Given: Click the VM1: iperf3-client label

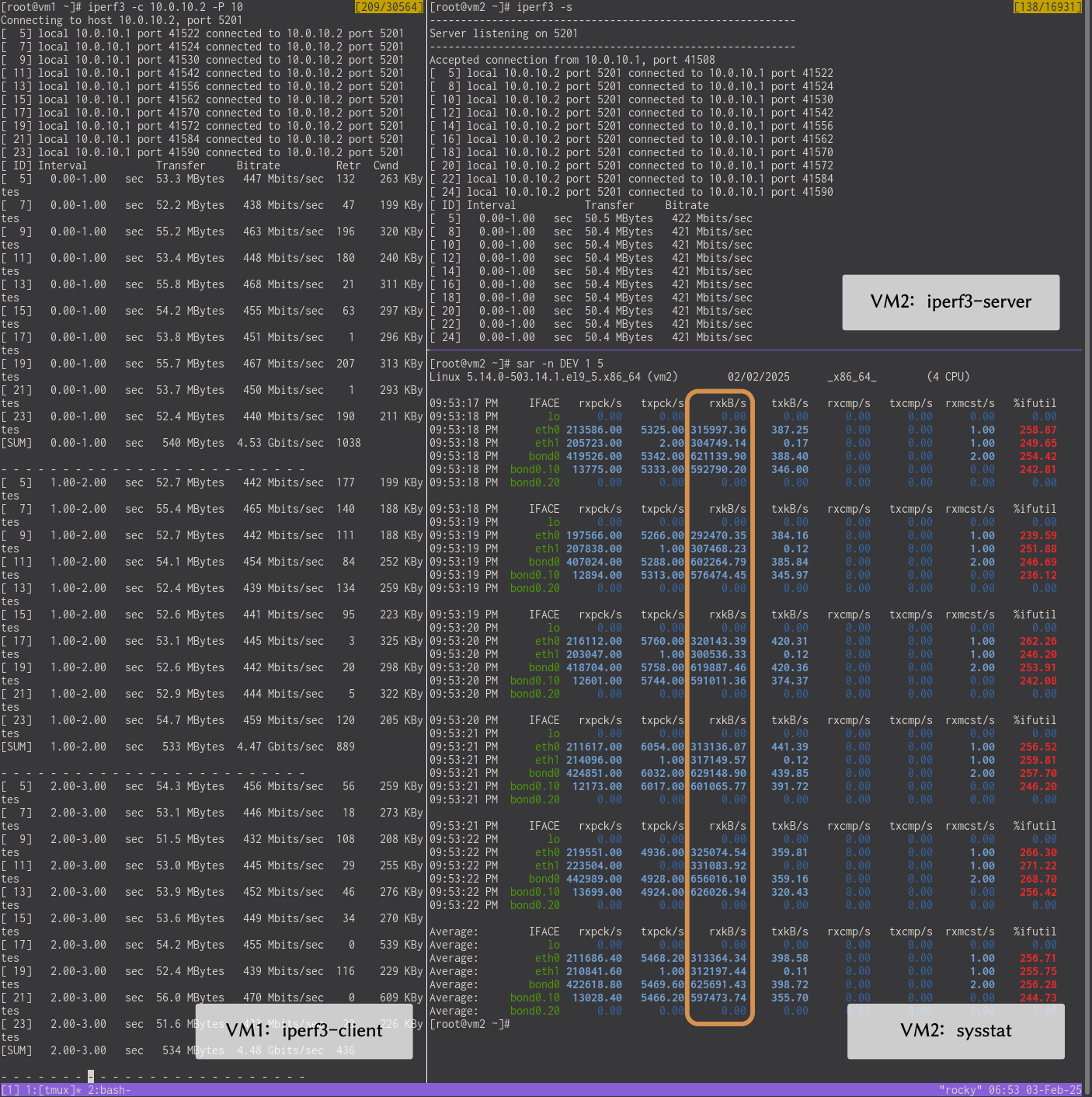Looking at the screenshot, I should (x=304, y=1031).
